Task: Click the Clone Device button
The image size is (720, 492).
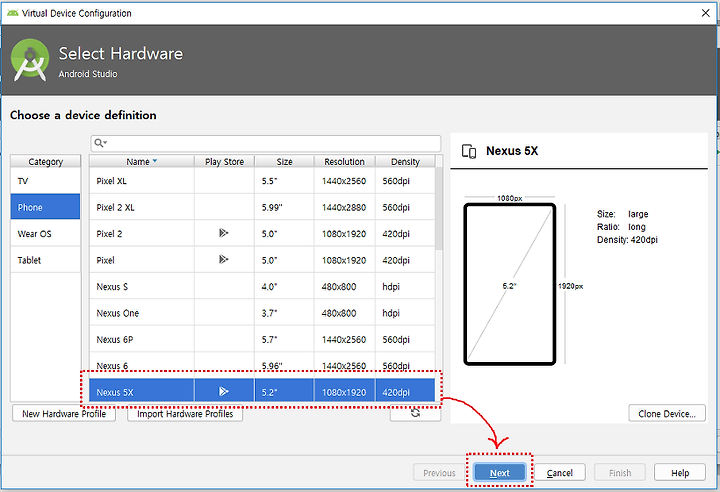Action: point(667,413)
